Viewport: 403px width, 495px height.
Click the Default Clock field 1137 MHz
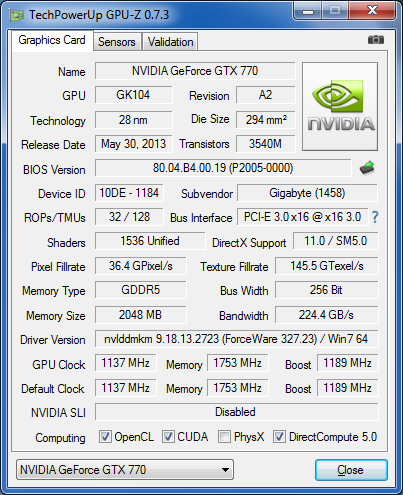pos(126,388)
